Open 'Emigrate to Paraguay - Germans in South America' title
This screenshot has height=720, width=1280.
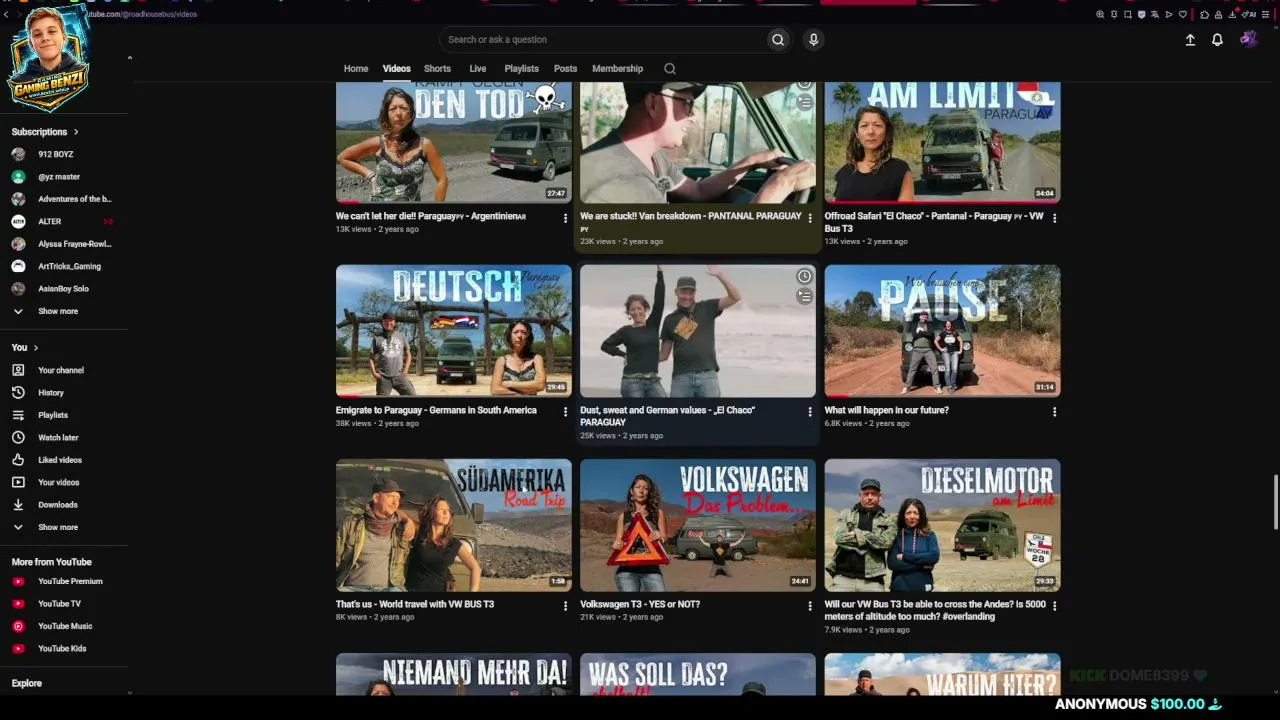[436, 410]
